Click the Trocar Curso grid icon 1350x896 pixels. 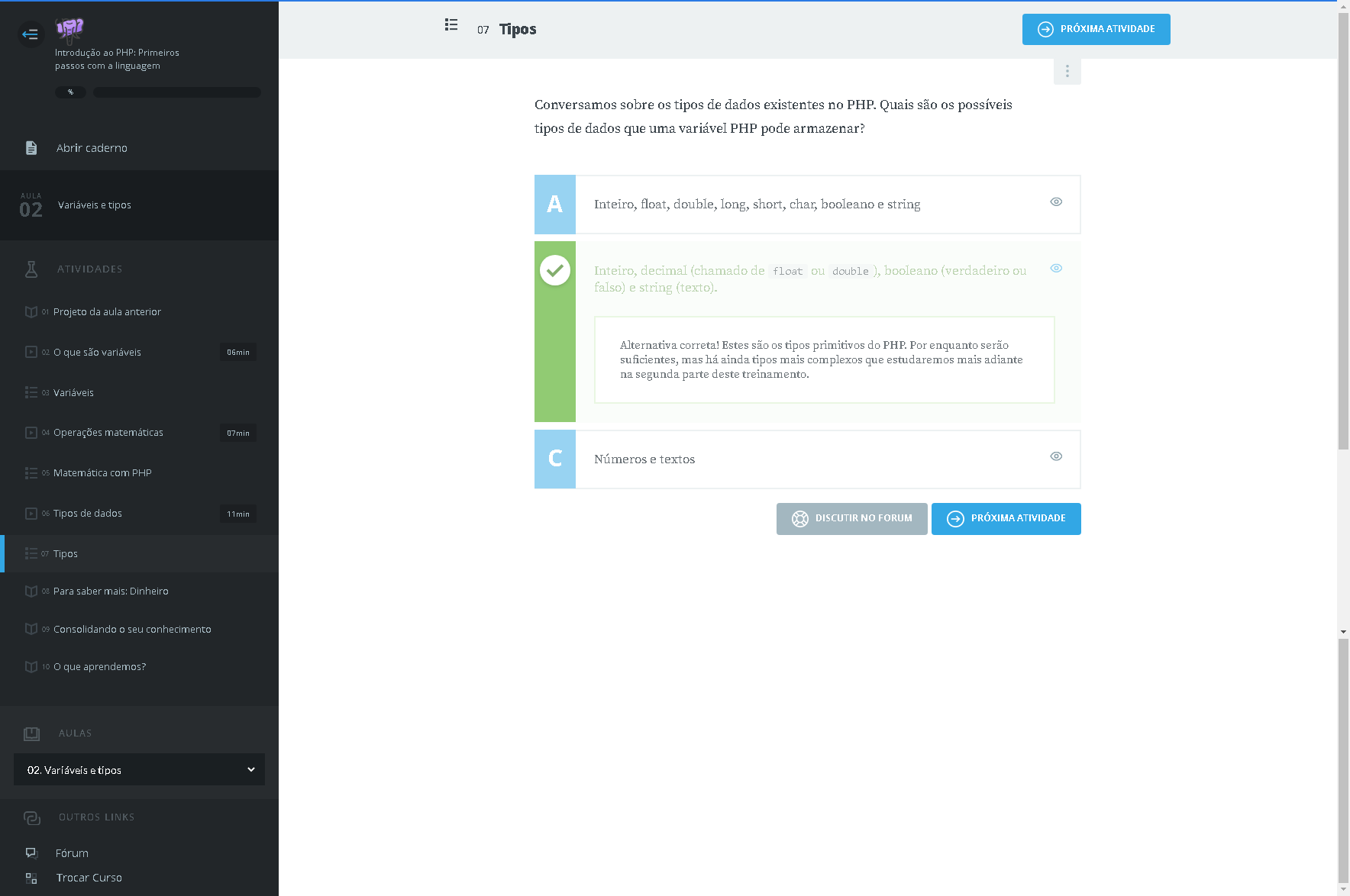(x=31, y=878)
